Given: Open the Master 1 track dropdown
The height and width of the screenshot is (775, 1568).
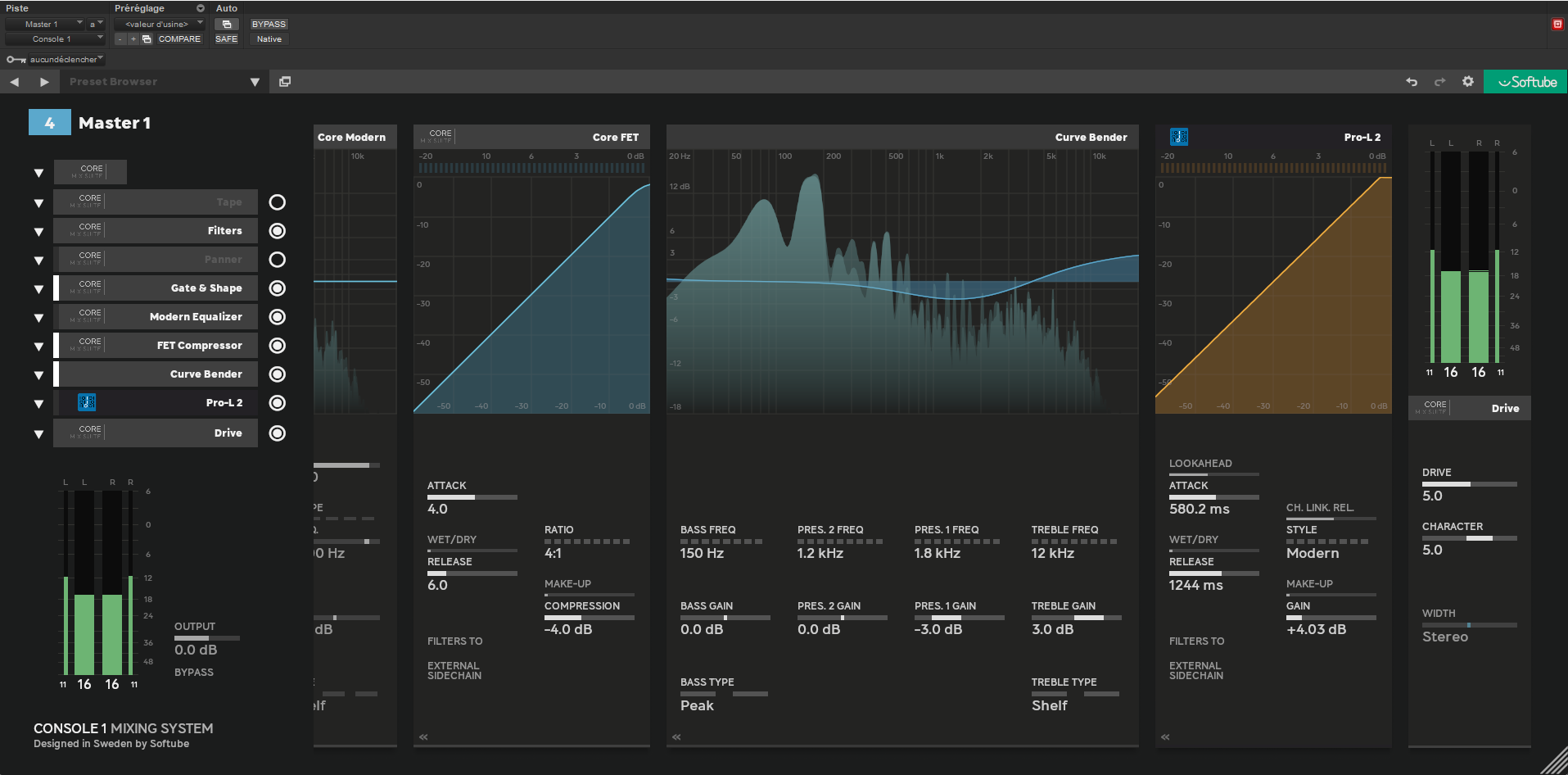Looking at the screenshot, I should coord(45,25).
